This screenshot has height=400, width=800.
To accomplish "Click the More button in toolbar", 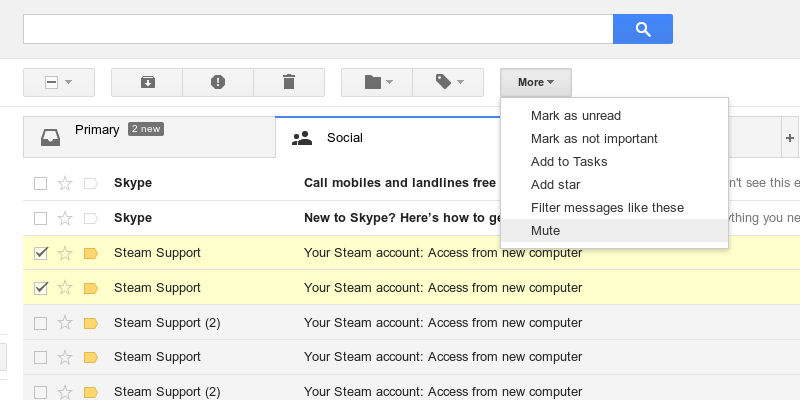I will pos(536,82).
